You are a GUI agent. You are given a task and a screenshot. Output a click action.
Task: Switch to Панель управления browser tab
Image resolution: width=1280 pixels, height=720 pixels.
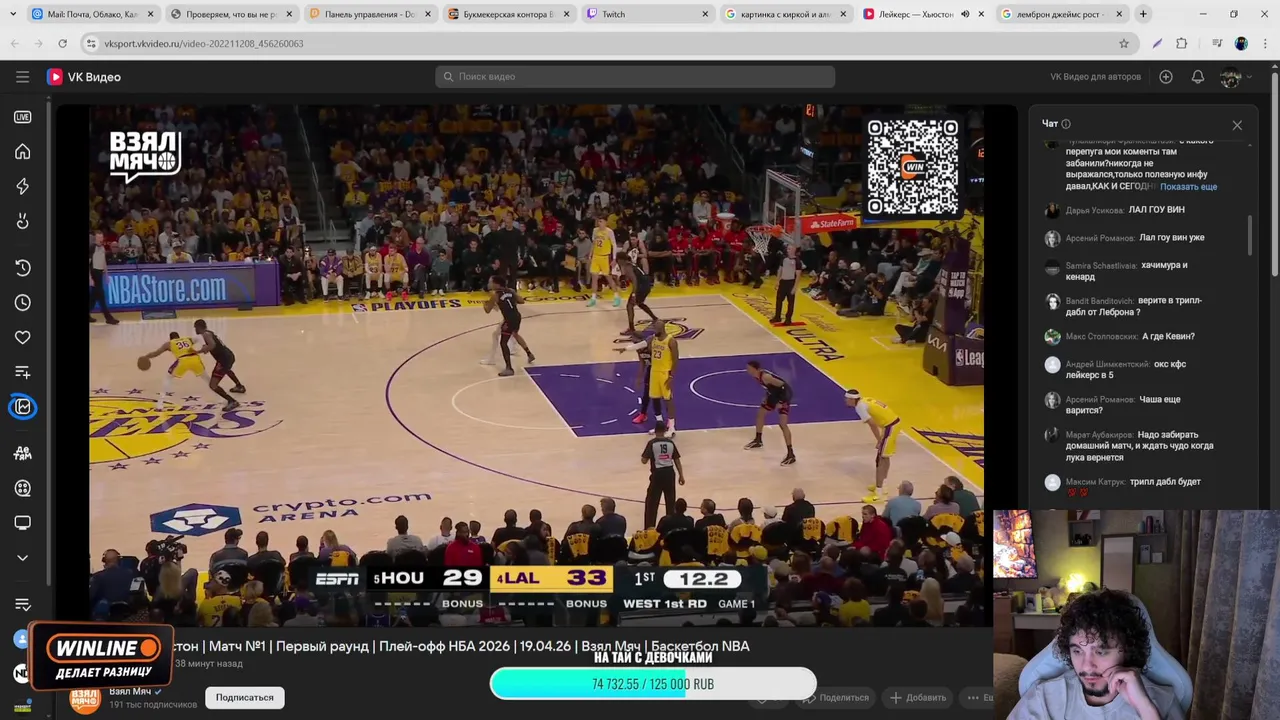tap(368, 14)
